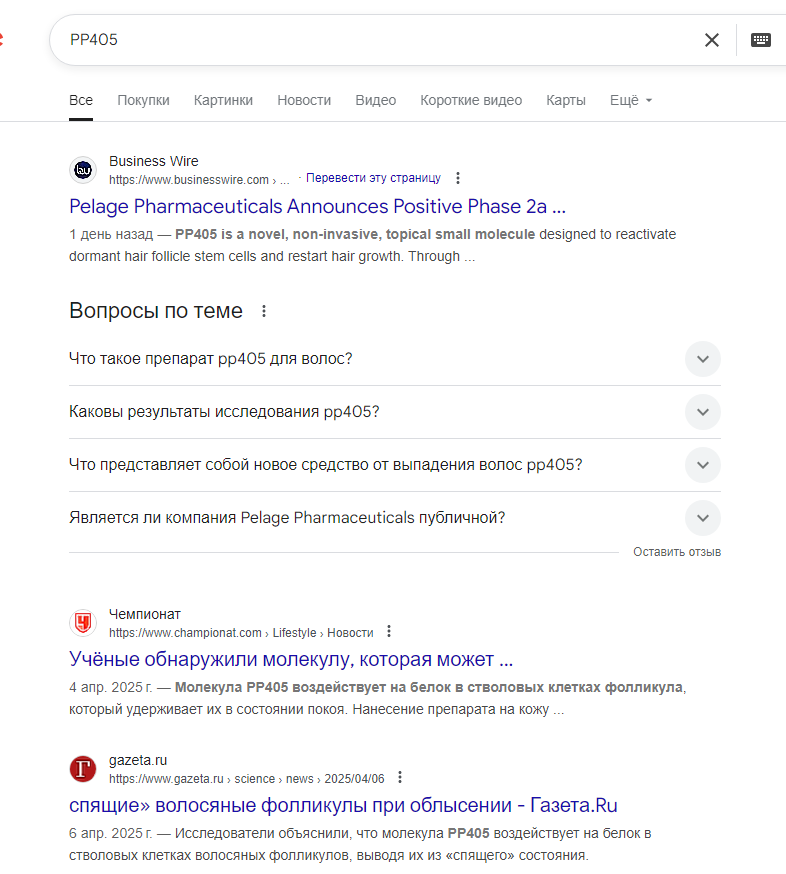Clear the PP405 search query
This screenshot has width=786, height=874.
(712, 40)
